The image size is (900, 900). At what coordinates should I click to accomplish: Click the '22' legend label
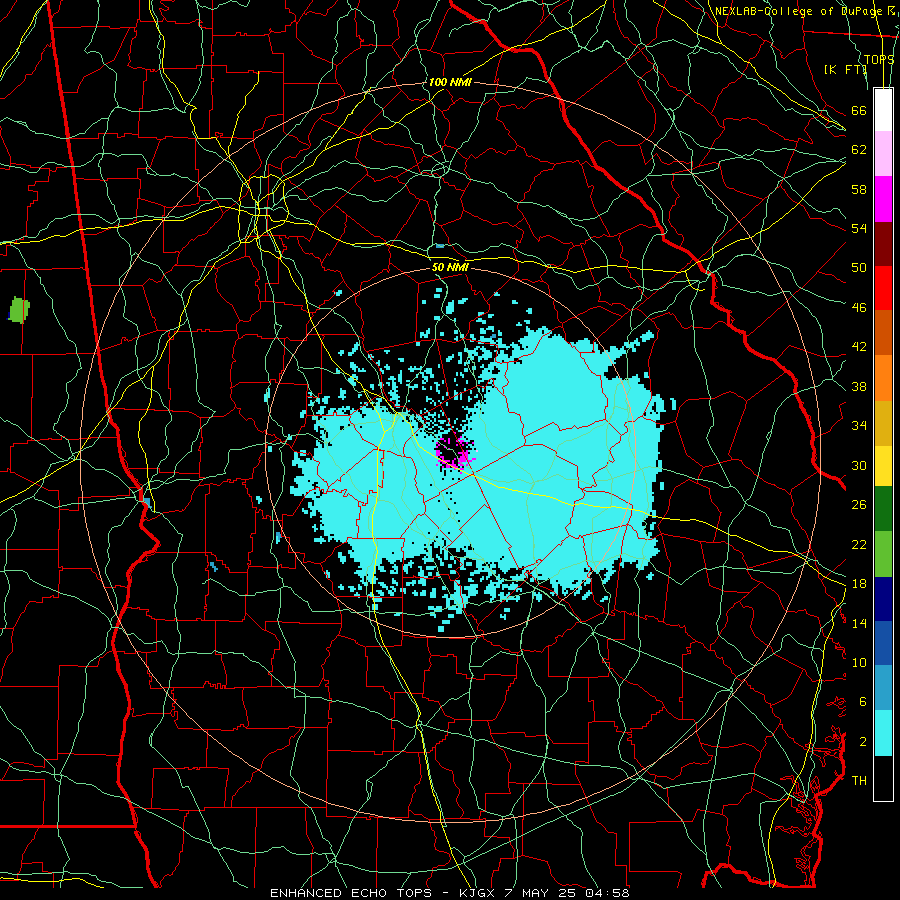(x=859, y=544)
